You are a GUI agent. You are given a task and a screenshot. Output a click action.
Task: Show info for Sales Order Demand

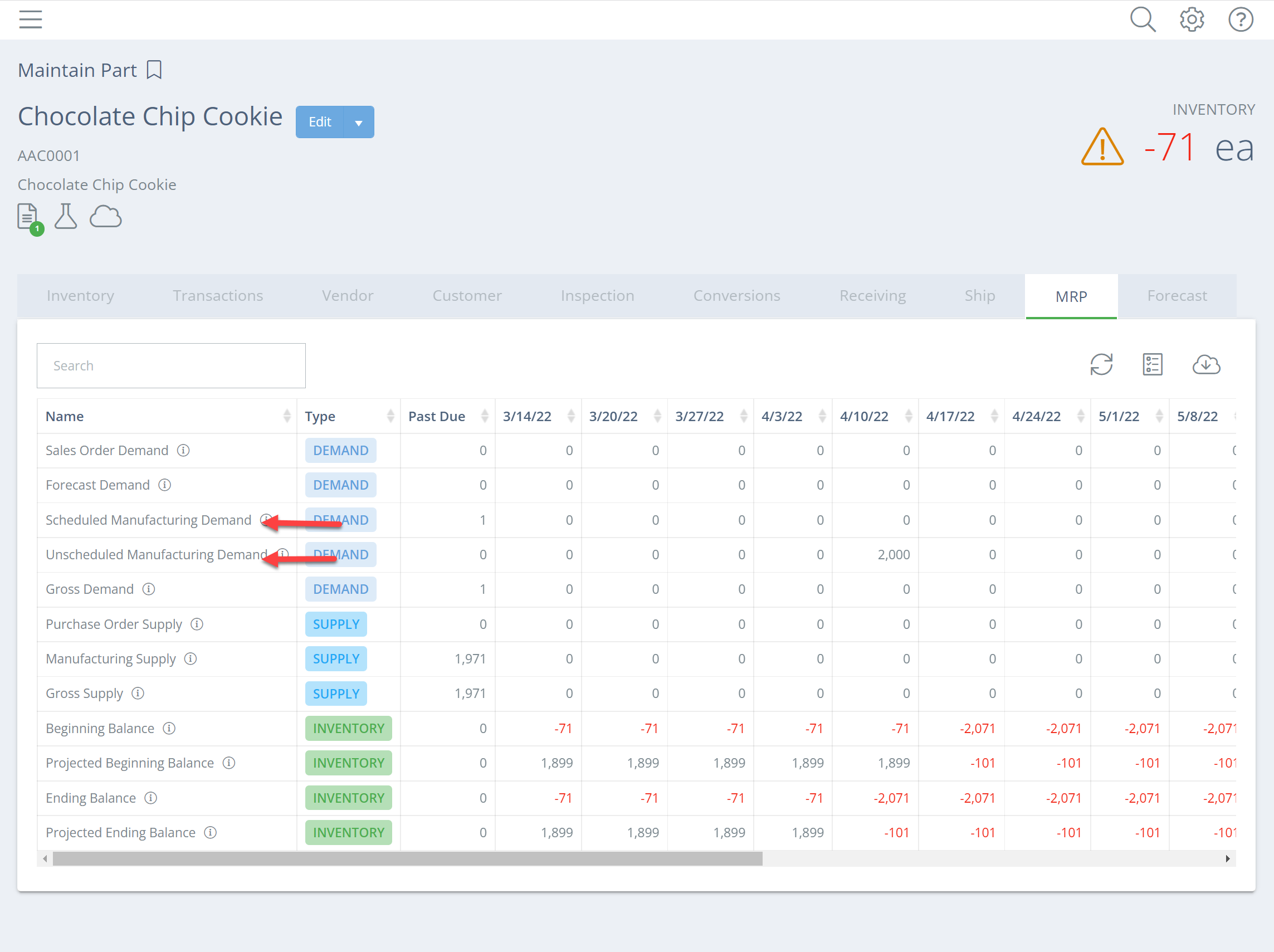(183, 450)
